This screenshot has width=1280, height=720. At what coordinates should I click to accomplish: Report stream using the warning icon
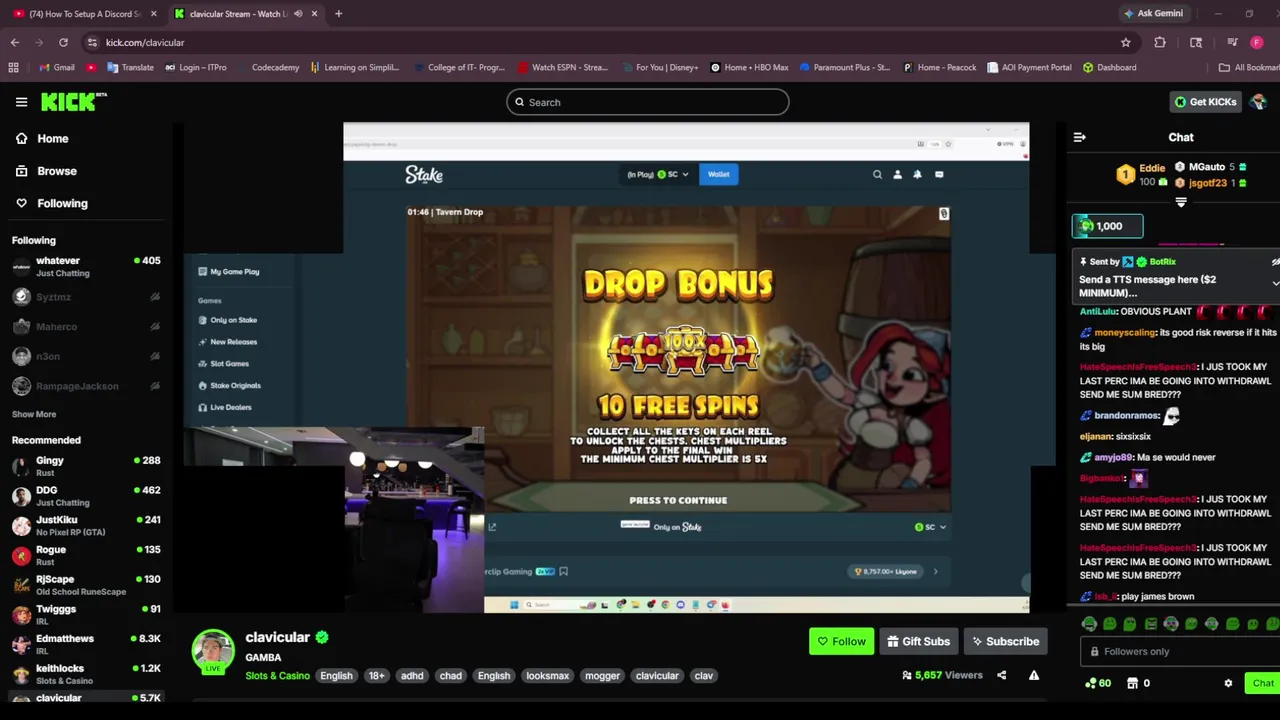[x=1034, y=675]
